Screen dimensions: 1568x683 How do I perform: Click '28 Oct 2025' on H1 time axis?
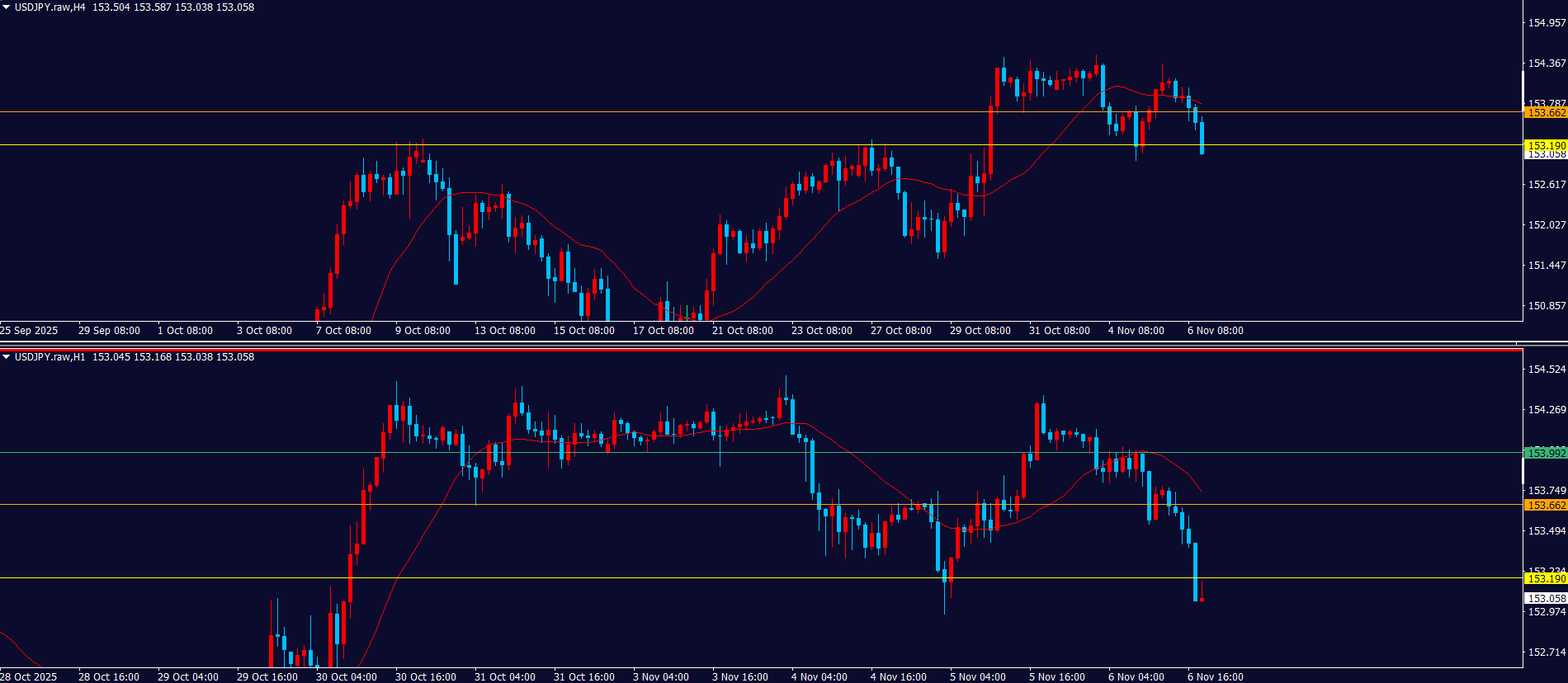click(x=30, y=677)
